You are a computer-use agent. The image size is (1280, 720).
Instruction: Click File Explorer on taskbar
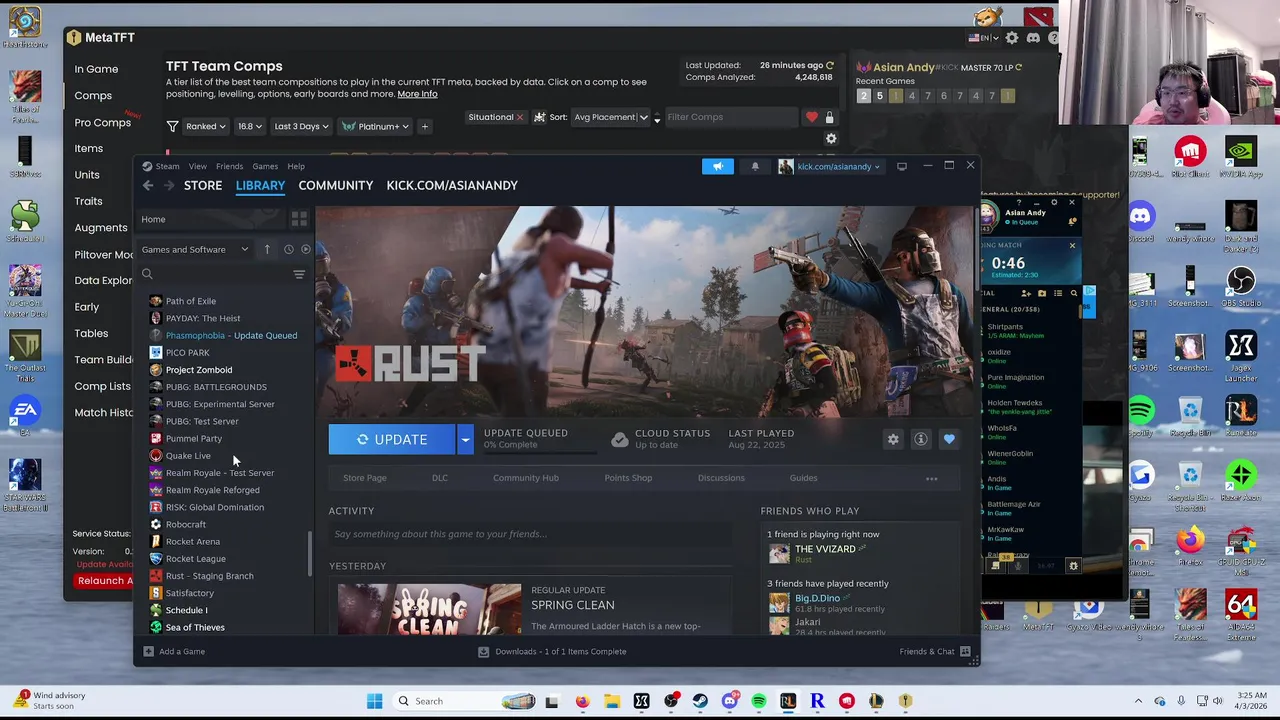pos(612,701)
